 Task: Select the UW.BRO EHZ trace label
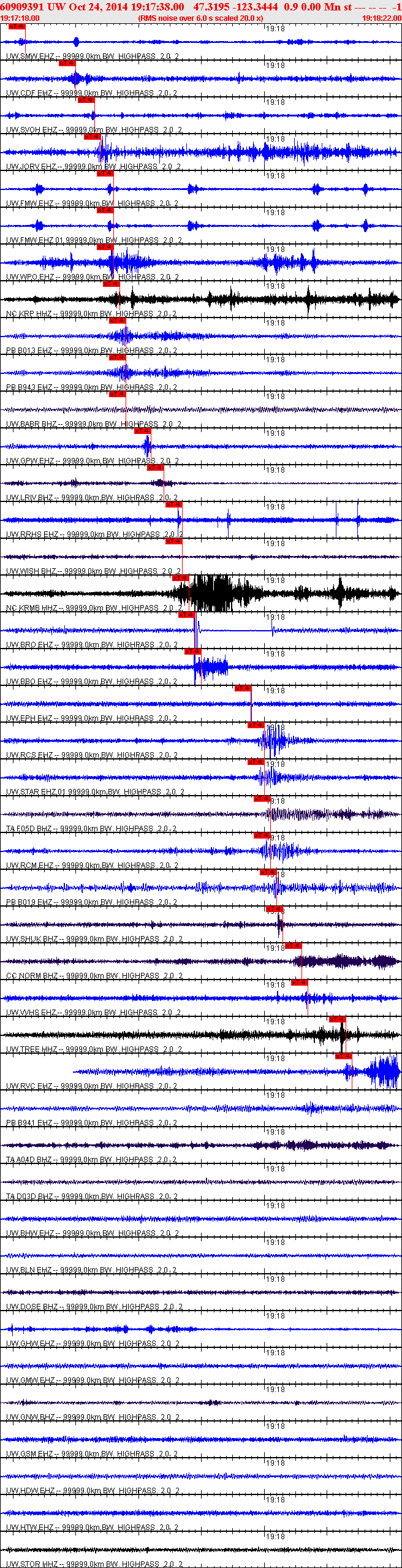92,645
